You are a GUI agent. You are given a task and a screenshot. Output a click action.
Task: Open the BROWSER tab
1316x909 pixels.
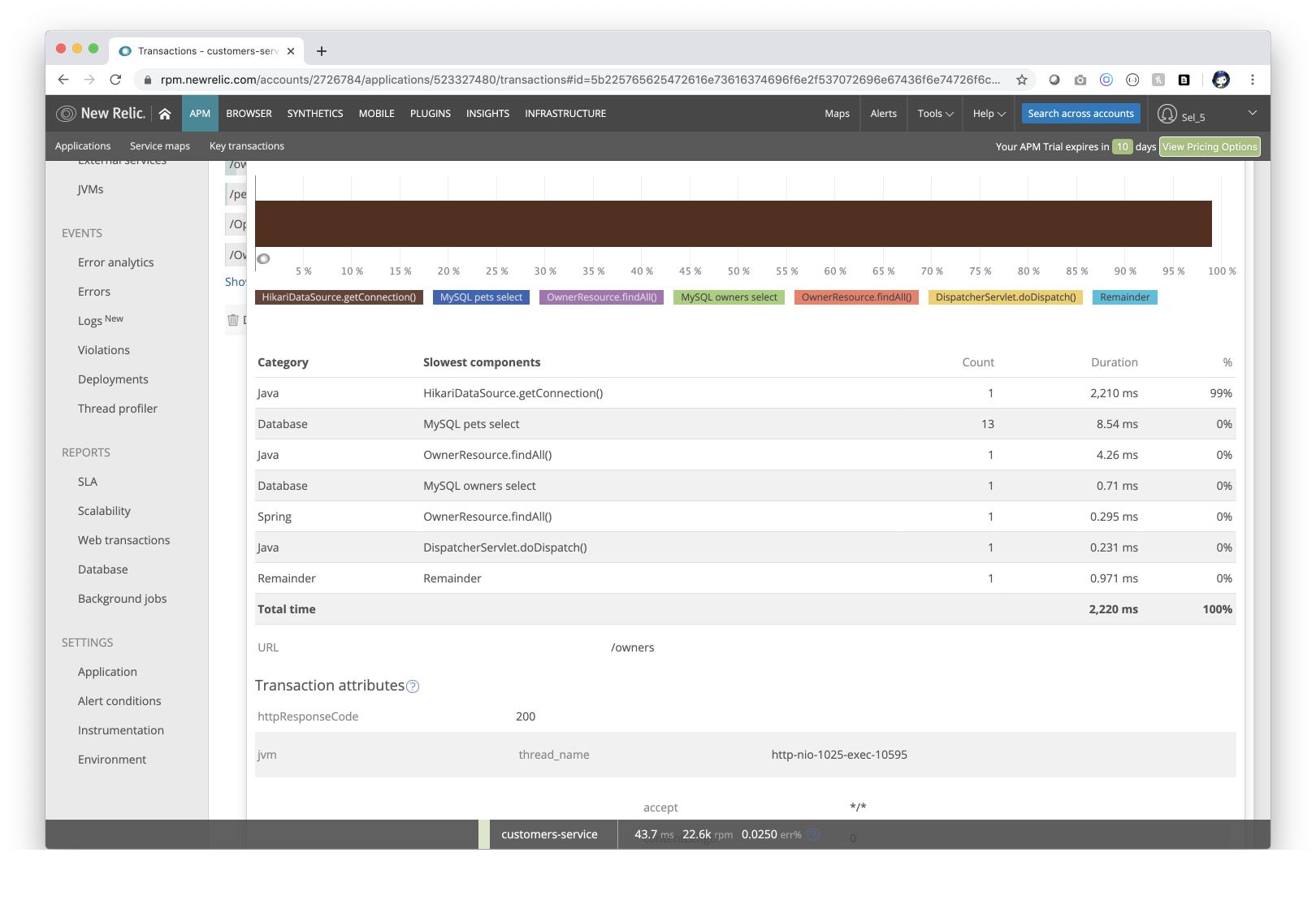pyautogui.click(x=249, y=114)
